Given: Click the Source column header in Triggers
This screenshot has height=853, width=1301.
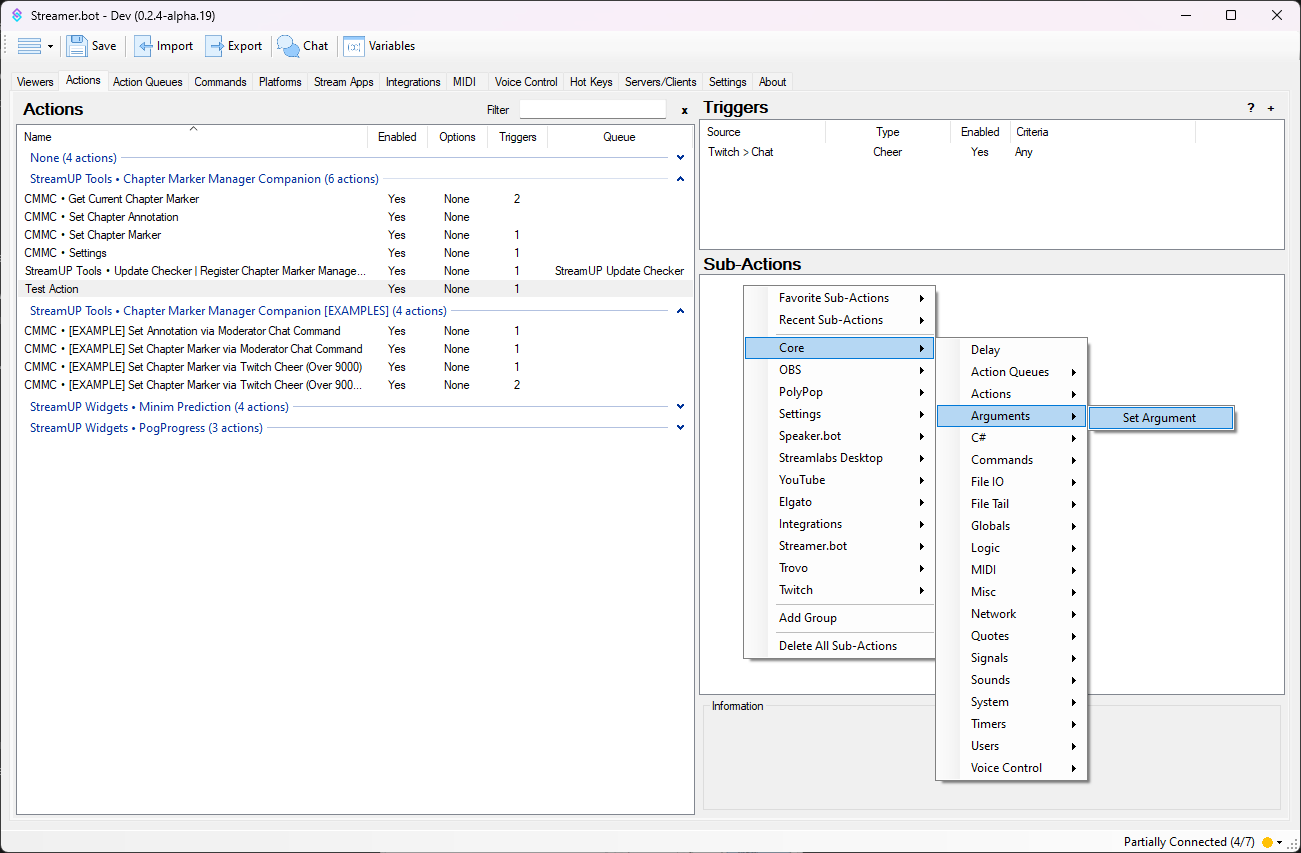Looking at the screenshot, I should click(763, 132).
